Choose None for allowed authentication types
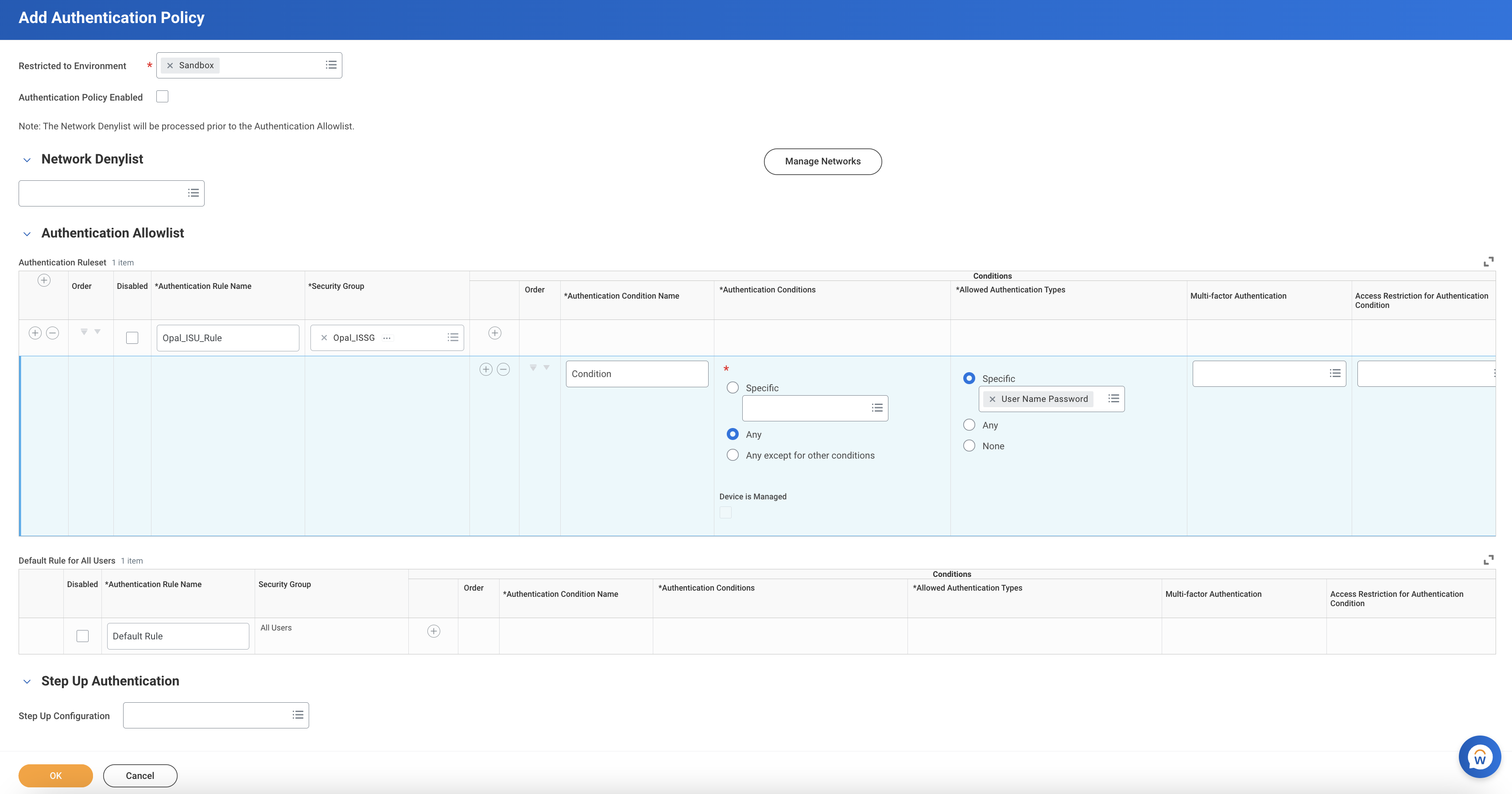This screenshot has width=1512, height=794. (969, 446)
